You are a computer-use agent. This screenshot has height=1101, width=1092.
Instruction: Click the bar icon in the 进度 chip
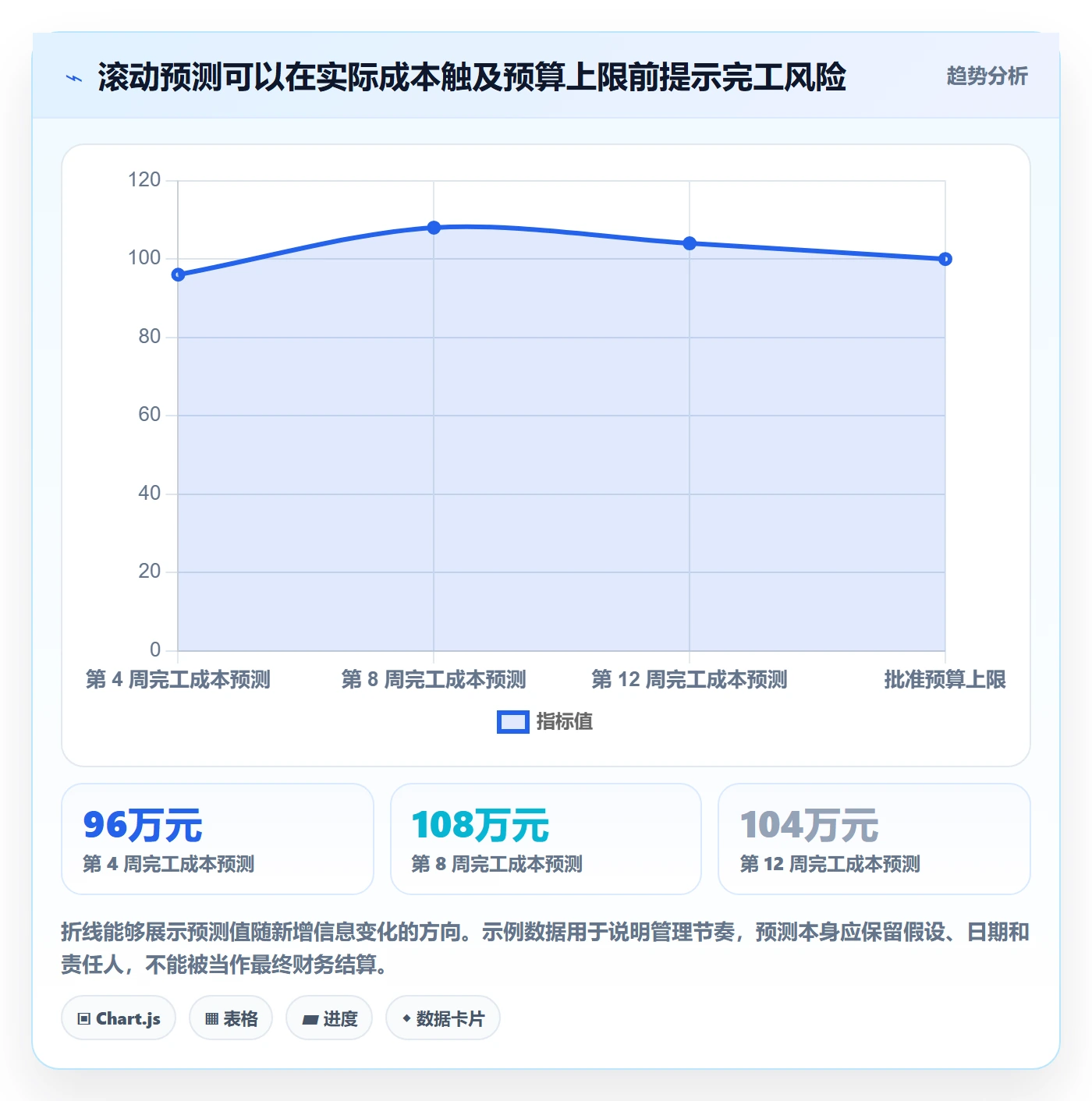(x=310, y=1020)
